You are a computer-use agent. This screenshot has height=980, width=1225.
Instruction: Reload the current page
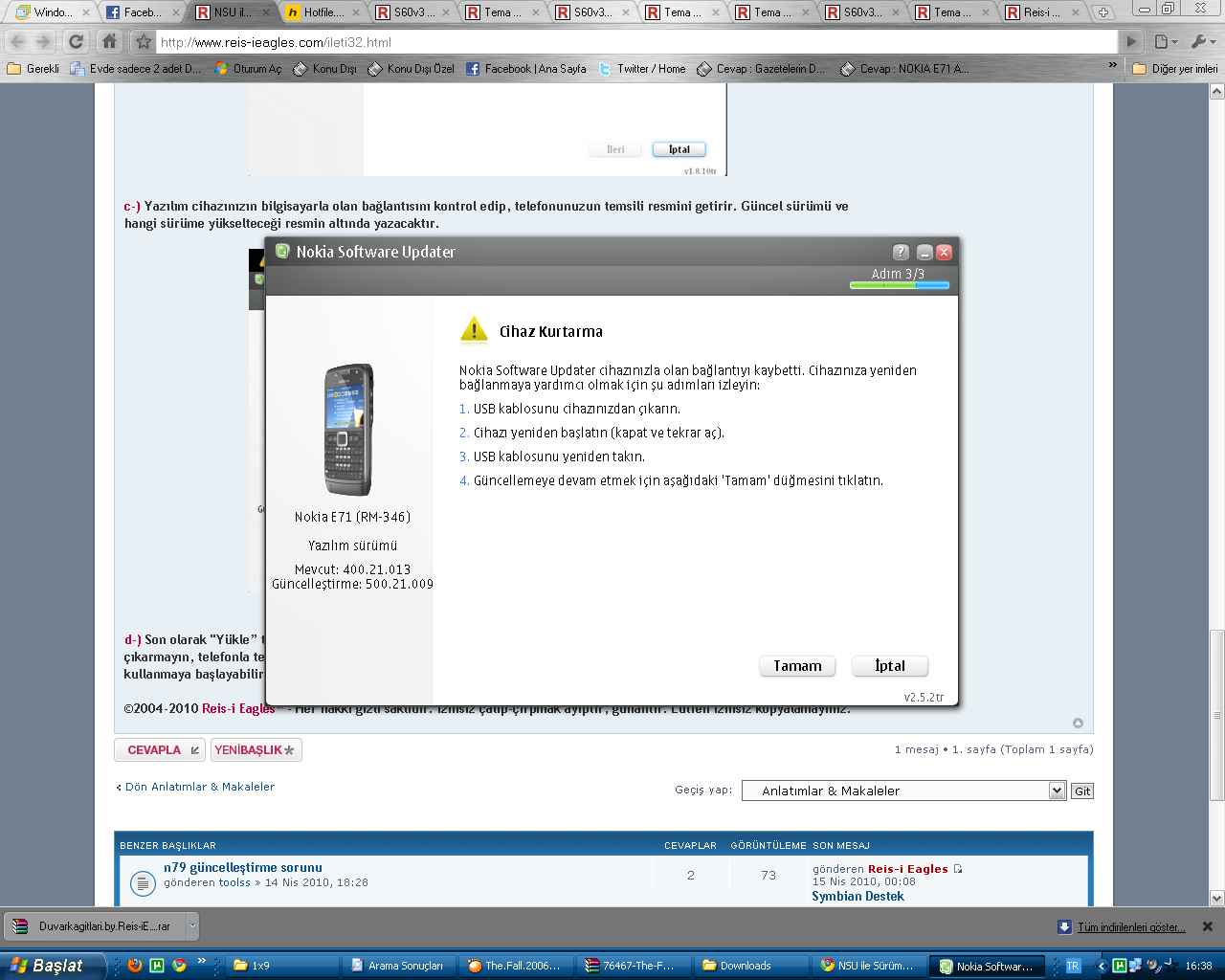77,42
